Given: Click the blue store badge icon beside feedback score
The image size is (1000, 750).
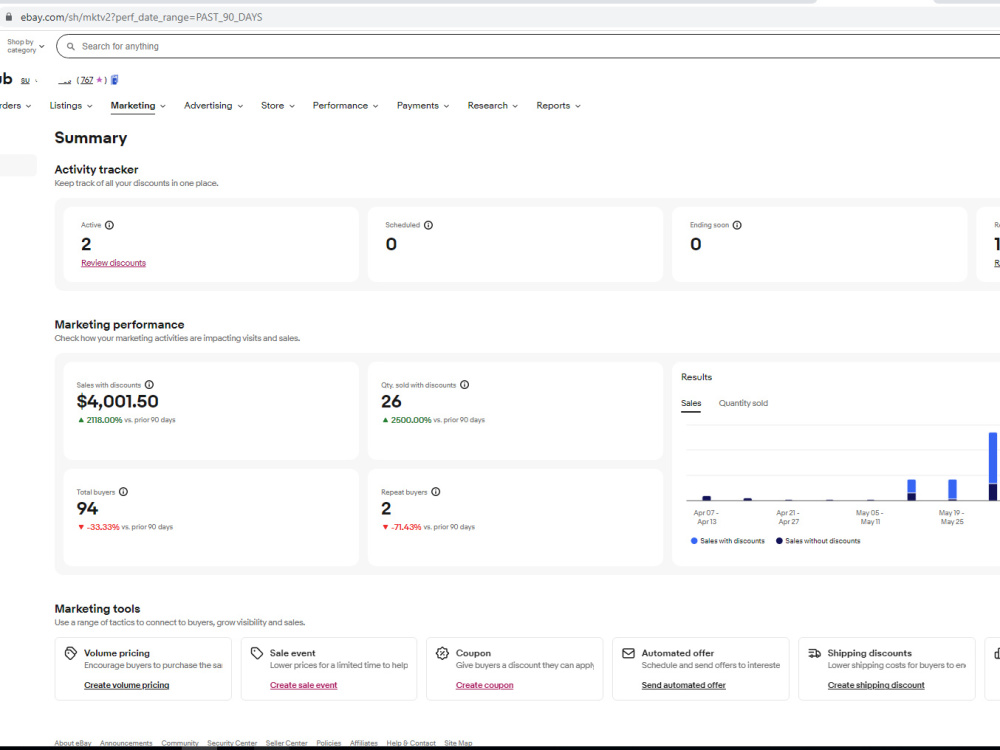Looking at the screenshot, I should pyautogui.click(x=115, y=80).
